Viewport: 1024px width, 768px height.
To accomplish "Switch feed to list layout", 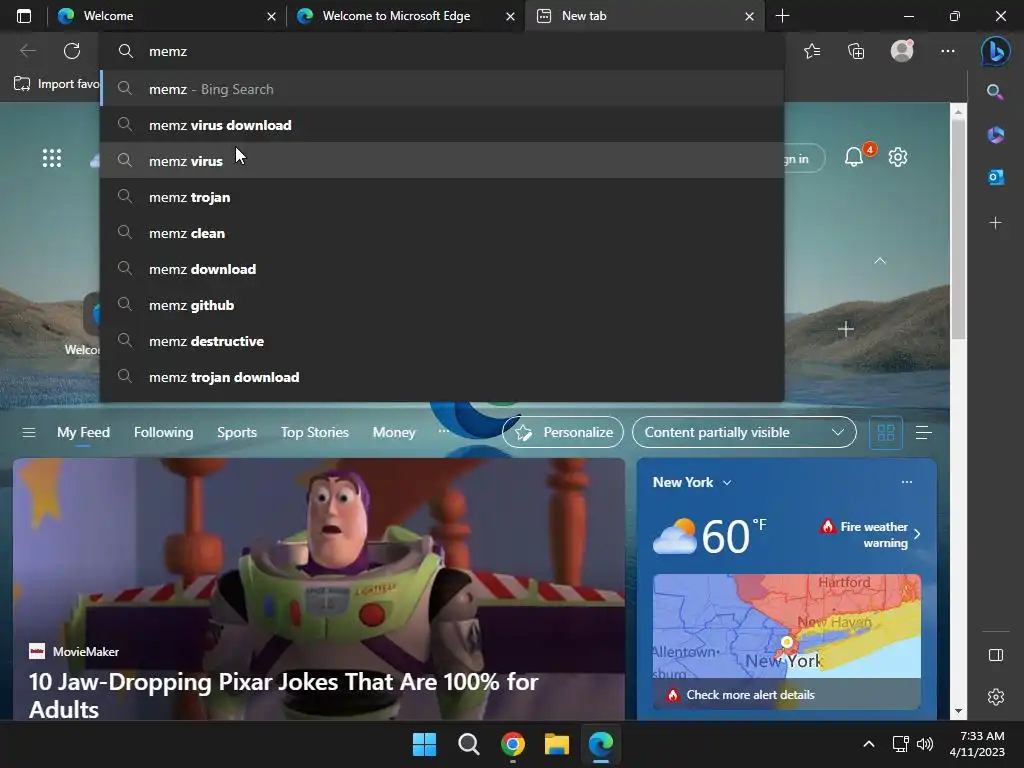I will click(x=923, y=432).
